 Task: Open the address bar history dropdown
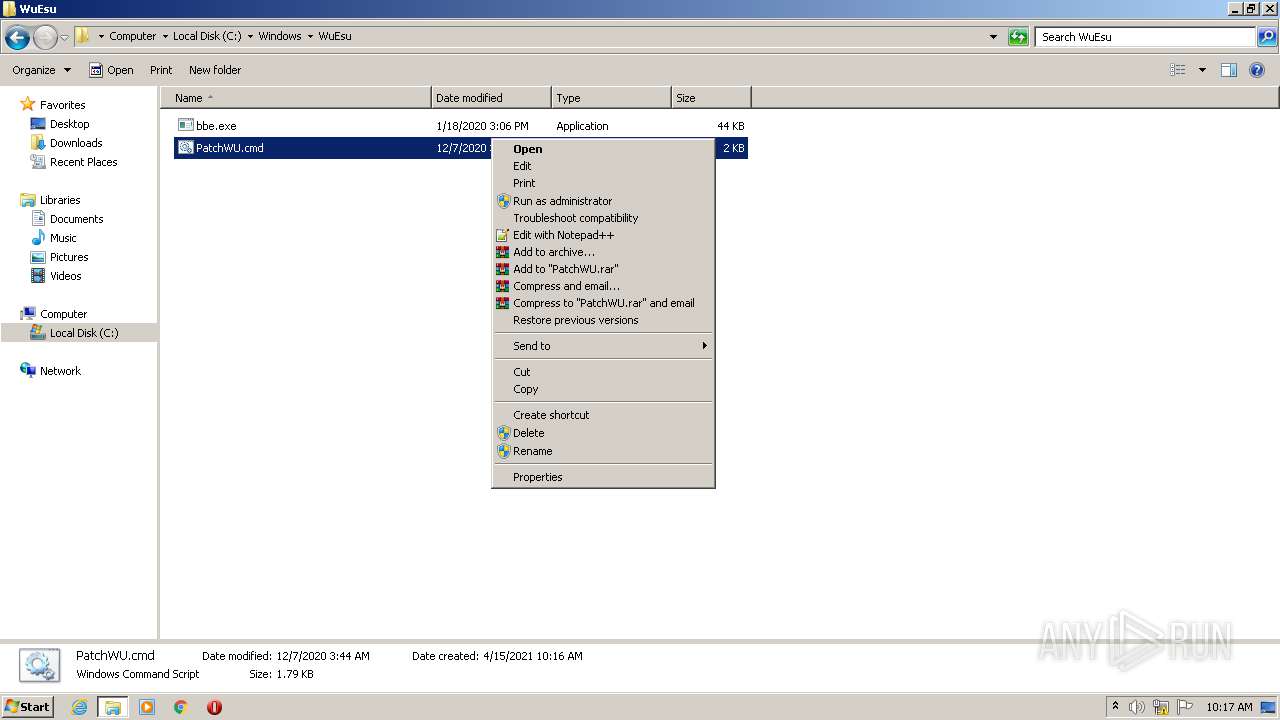pos(993,37)
